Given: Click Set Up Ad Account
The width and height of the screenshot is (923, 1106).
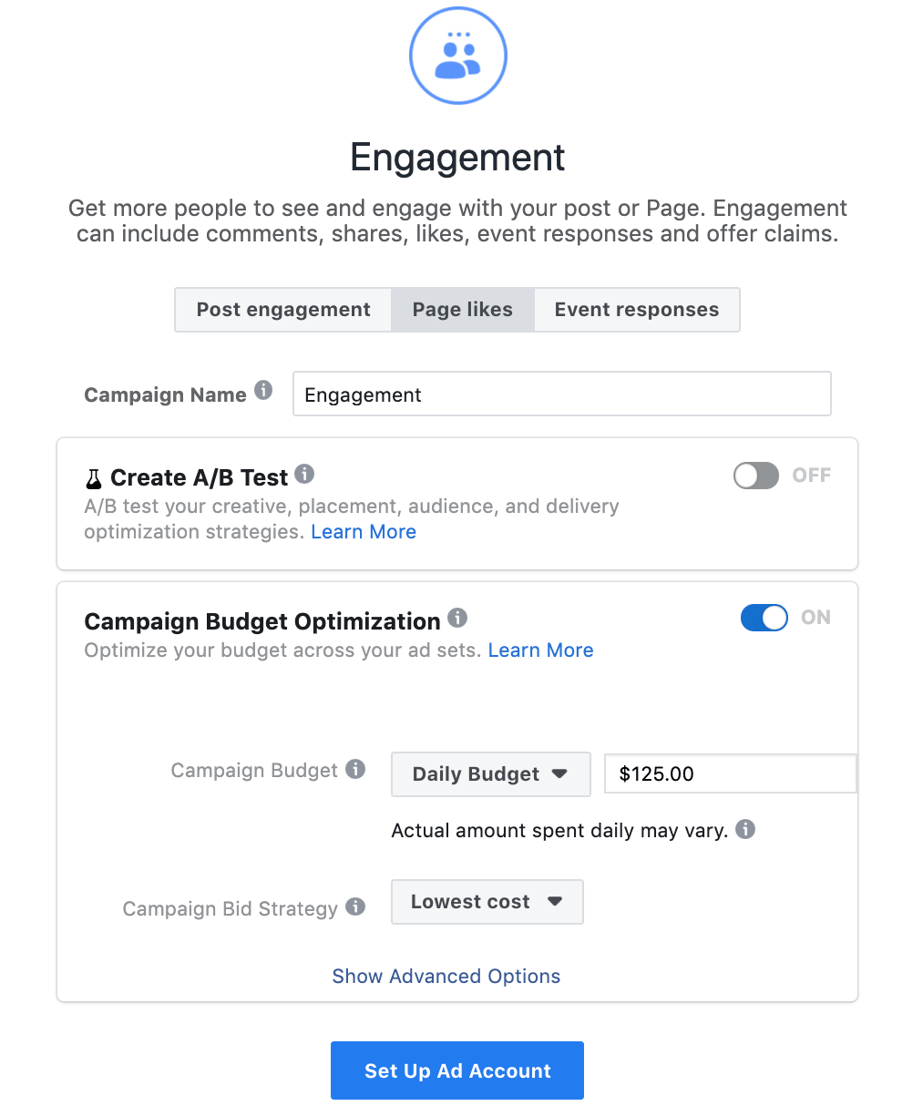Looking at the screenshot, I should [x=457, y=1070].
